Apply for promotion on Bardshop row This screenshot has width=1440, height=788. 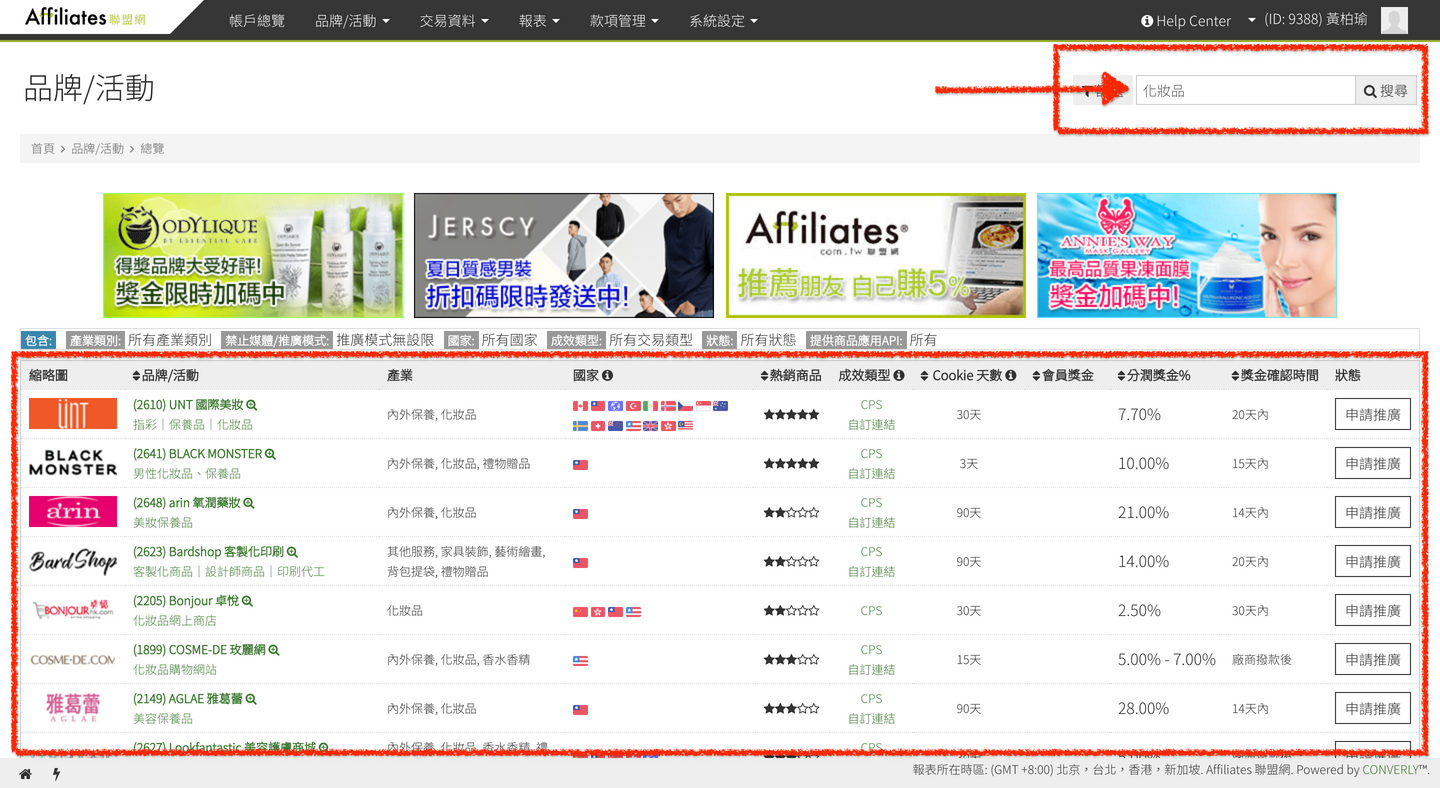1372,561
